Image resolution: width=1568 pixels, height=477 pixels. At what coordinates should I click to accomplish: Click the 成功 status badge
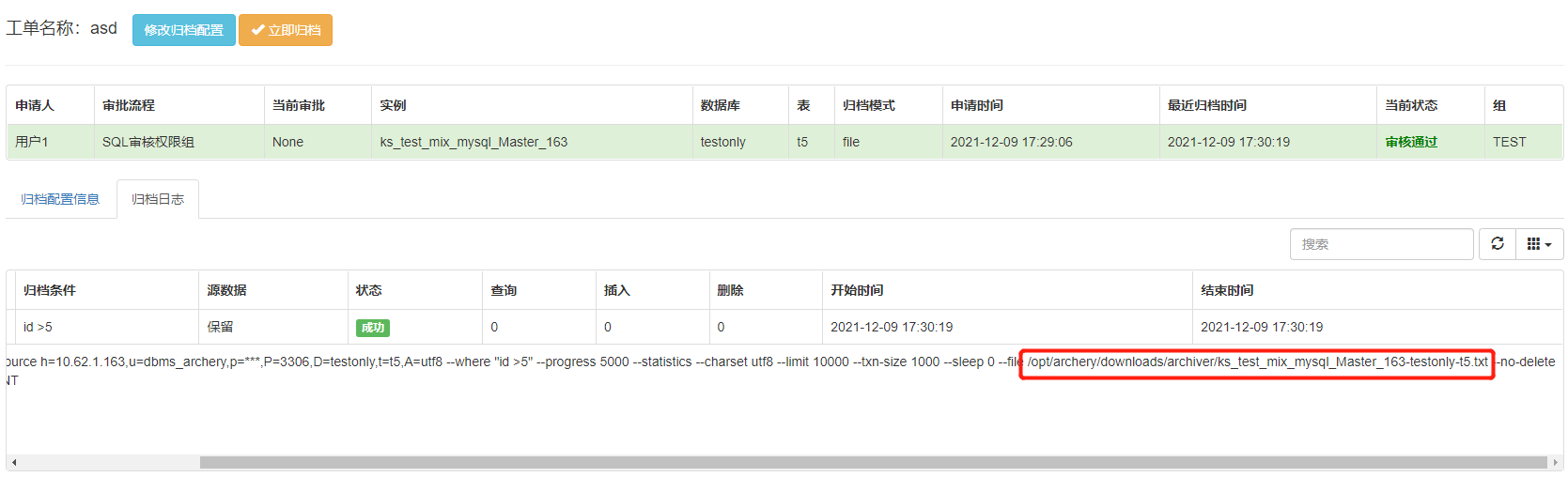[373, 328]
